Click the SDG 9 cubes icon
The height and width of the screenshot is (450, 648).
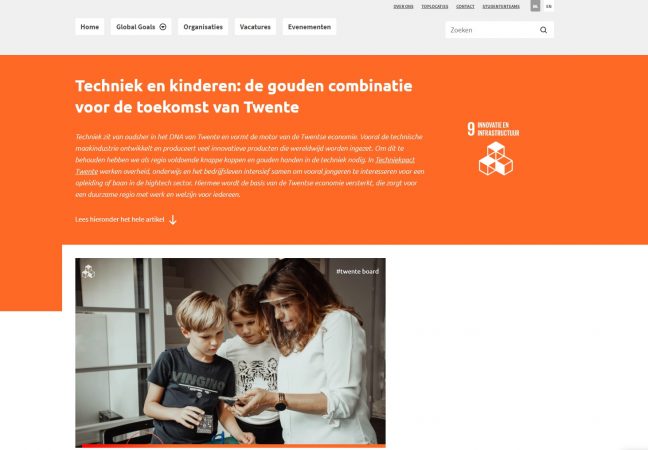(x=496, y=159)
